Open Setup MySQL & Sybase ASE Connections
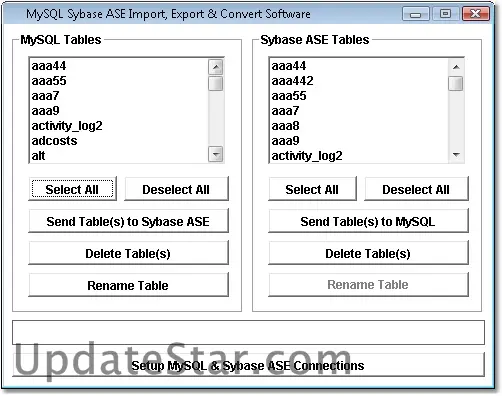This screenshot has height=396, width=502. click(x=248, y=365)
